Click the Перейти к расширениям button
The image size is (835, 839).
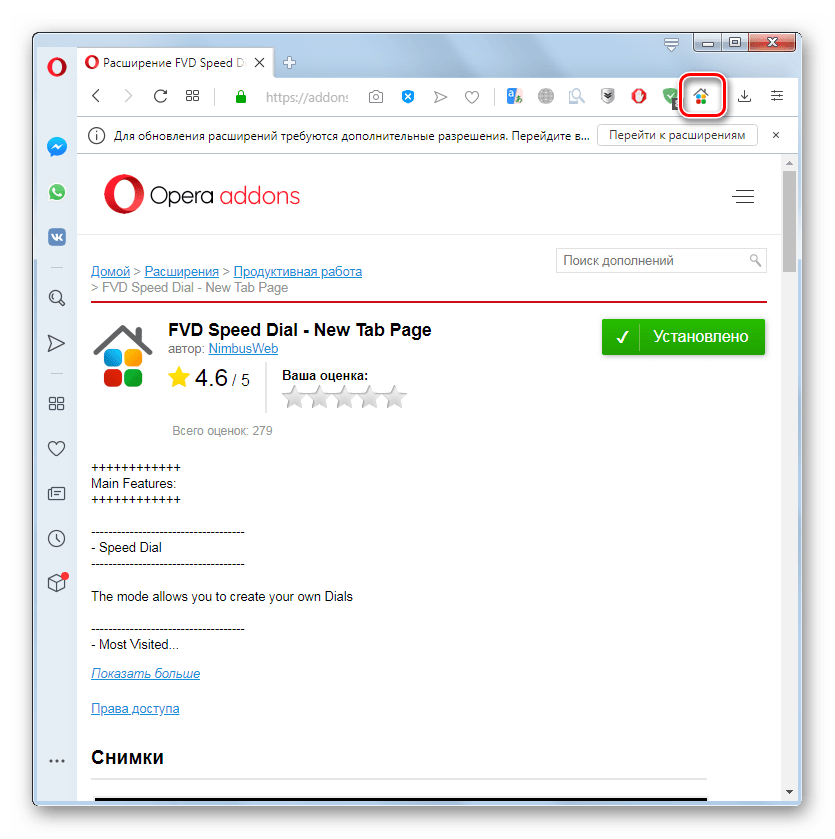(x=677, y=135)
